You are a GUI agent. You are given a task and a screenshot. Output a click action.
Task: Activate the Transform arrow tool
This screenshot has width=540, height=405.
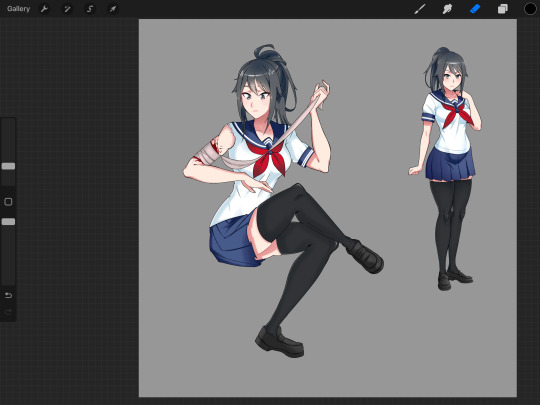113,9
